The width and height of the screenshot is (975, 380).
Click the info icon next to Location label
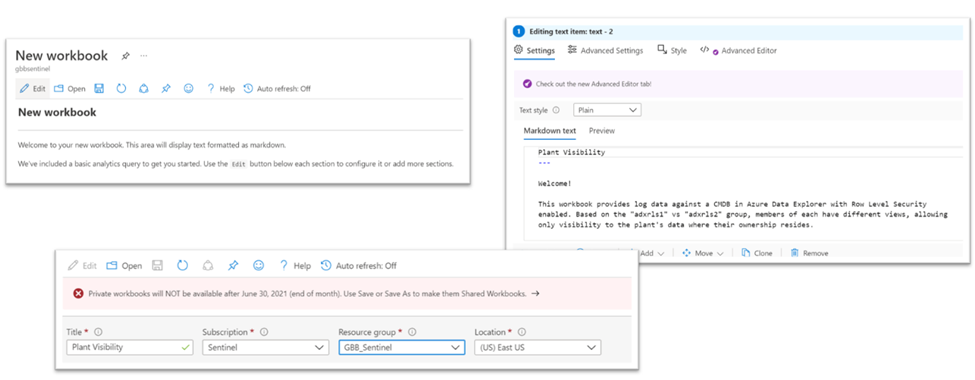(522, 332)
